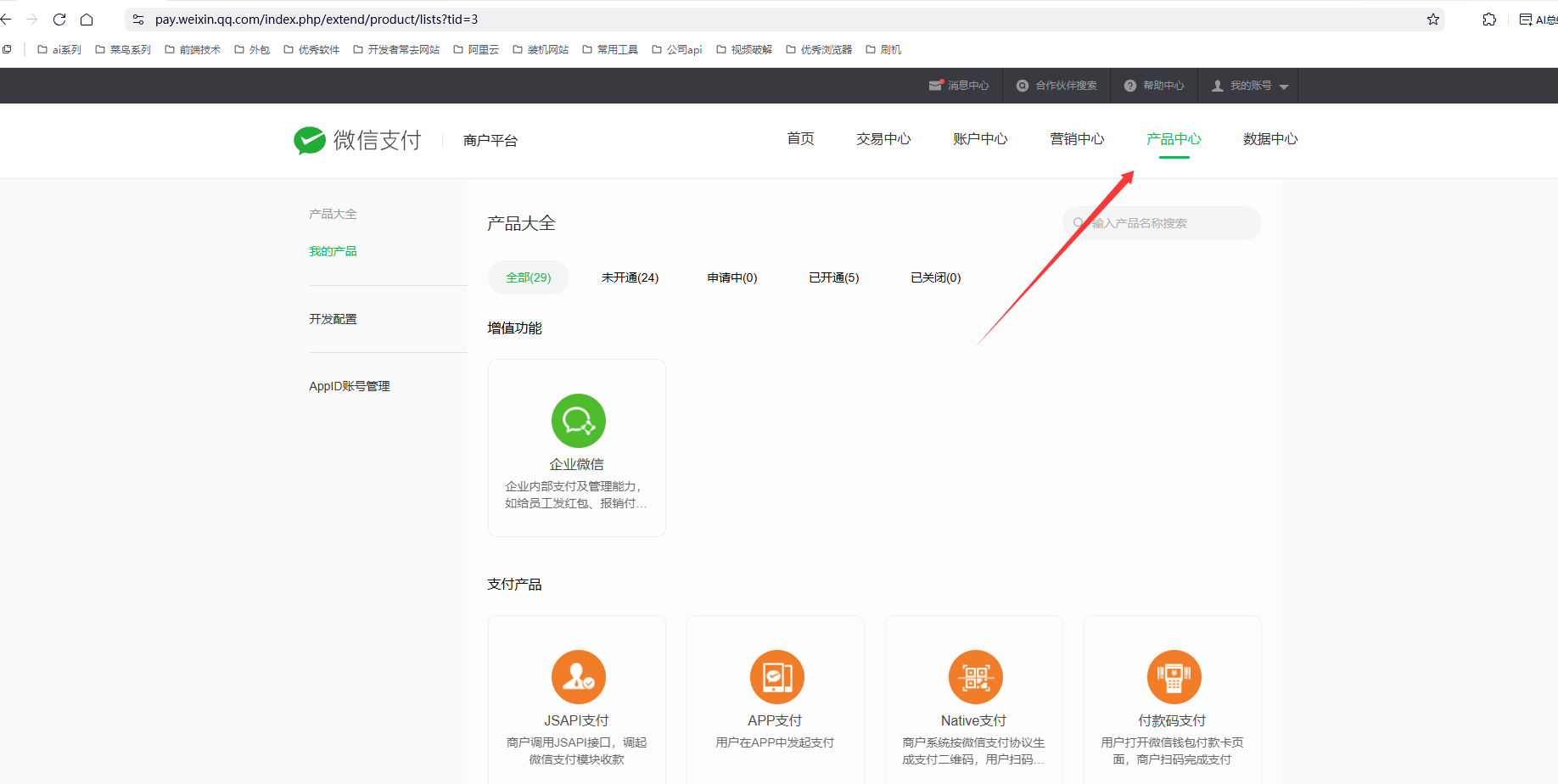Image resolution: width=1558 pixels, height=784 pixels.
Task: Reload the page with refresh icon
Action: tap(59, 19)
